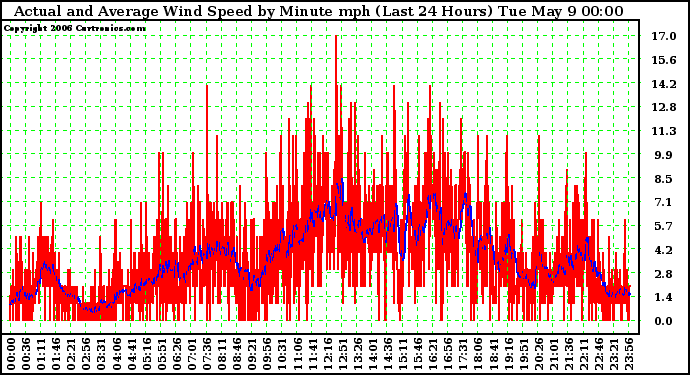The width and height of the screenshot is (690, 375).
Task: Click the 9.9 y-axis label
Action: click(664, 155)
